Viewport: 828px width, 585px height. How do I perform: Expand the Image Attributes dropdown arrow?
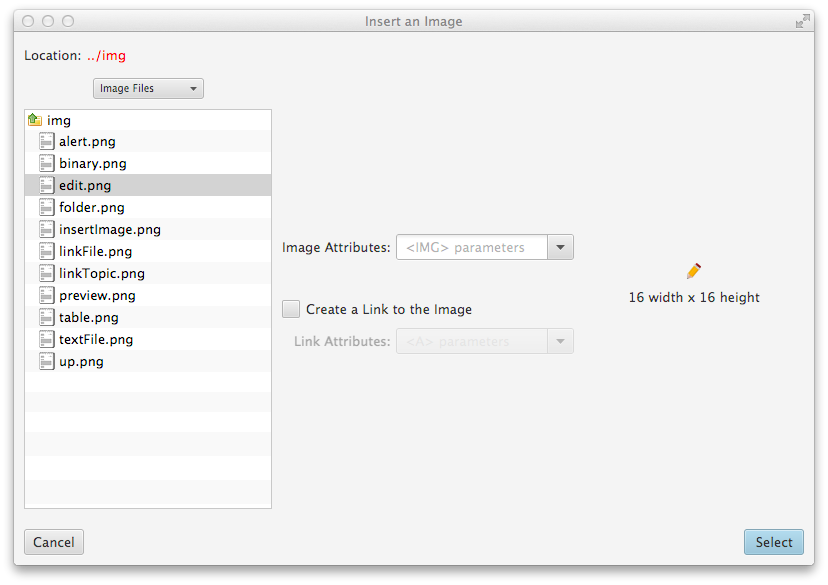[x=560, y=247]
